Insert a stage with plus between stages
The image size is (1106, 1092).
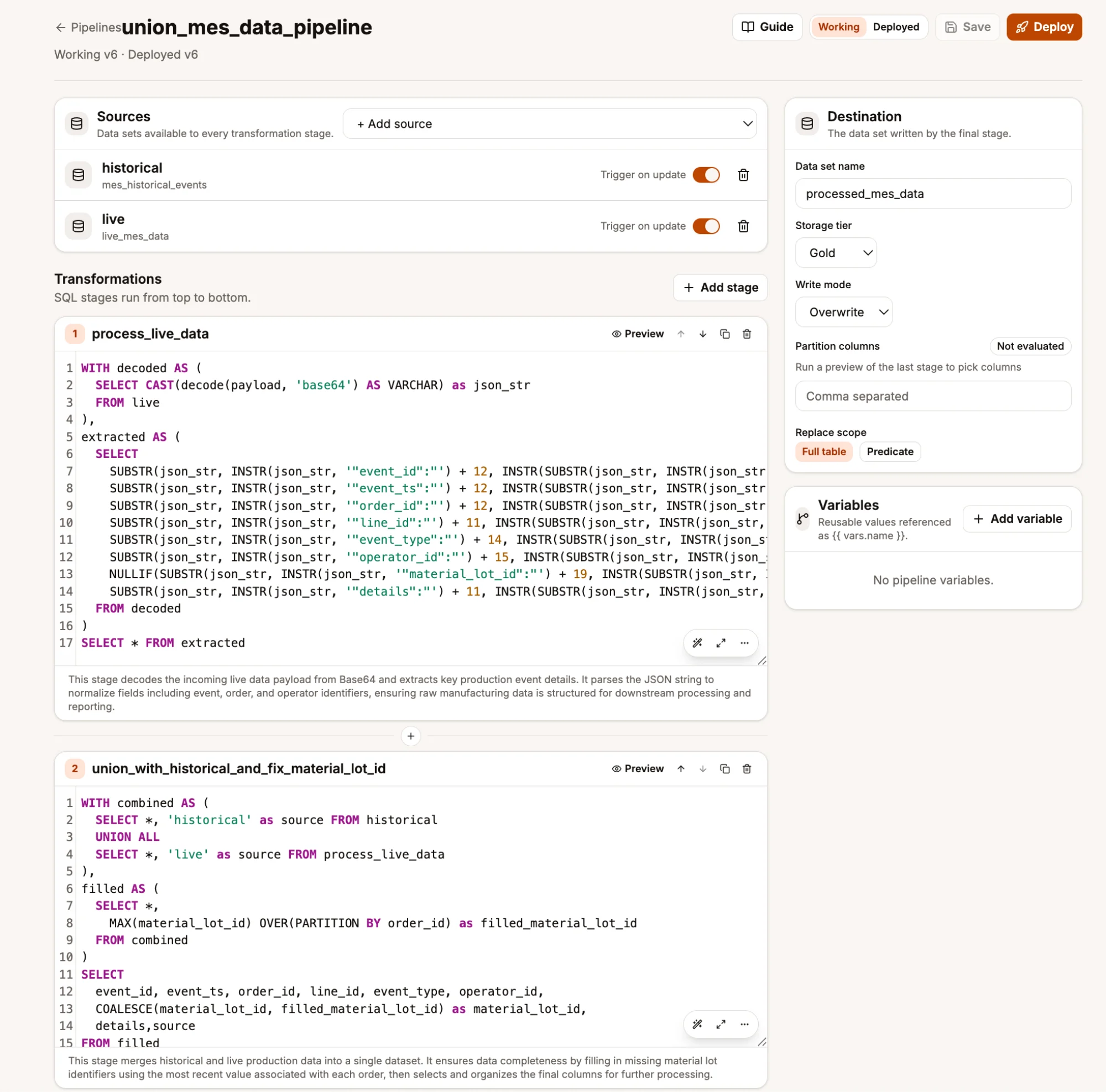coord(410,736)
